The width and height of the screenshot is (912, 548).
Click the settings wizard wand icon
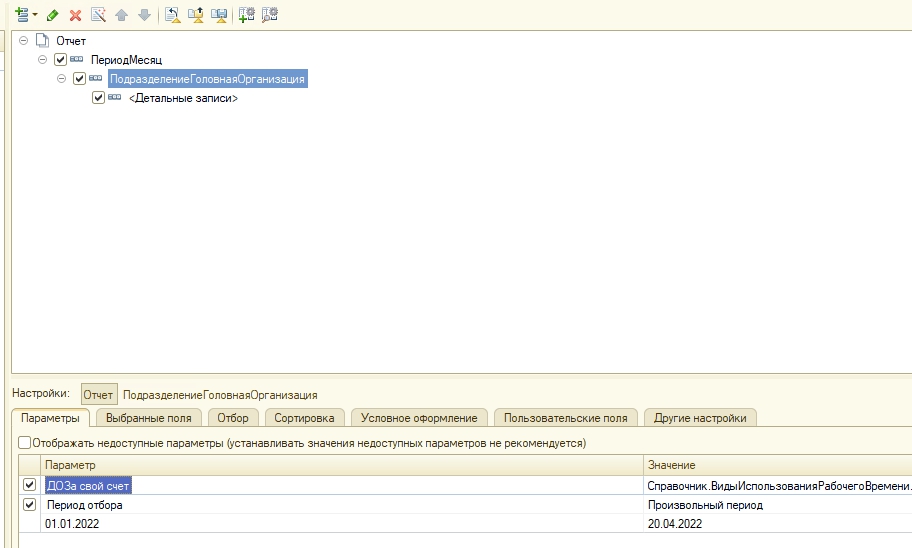tap(98, 15)
